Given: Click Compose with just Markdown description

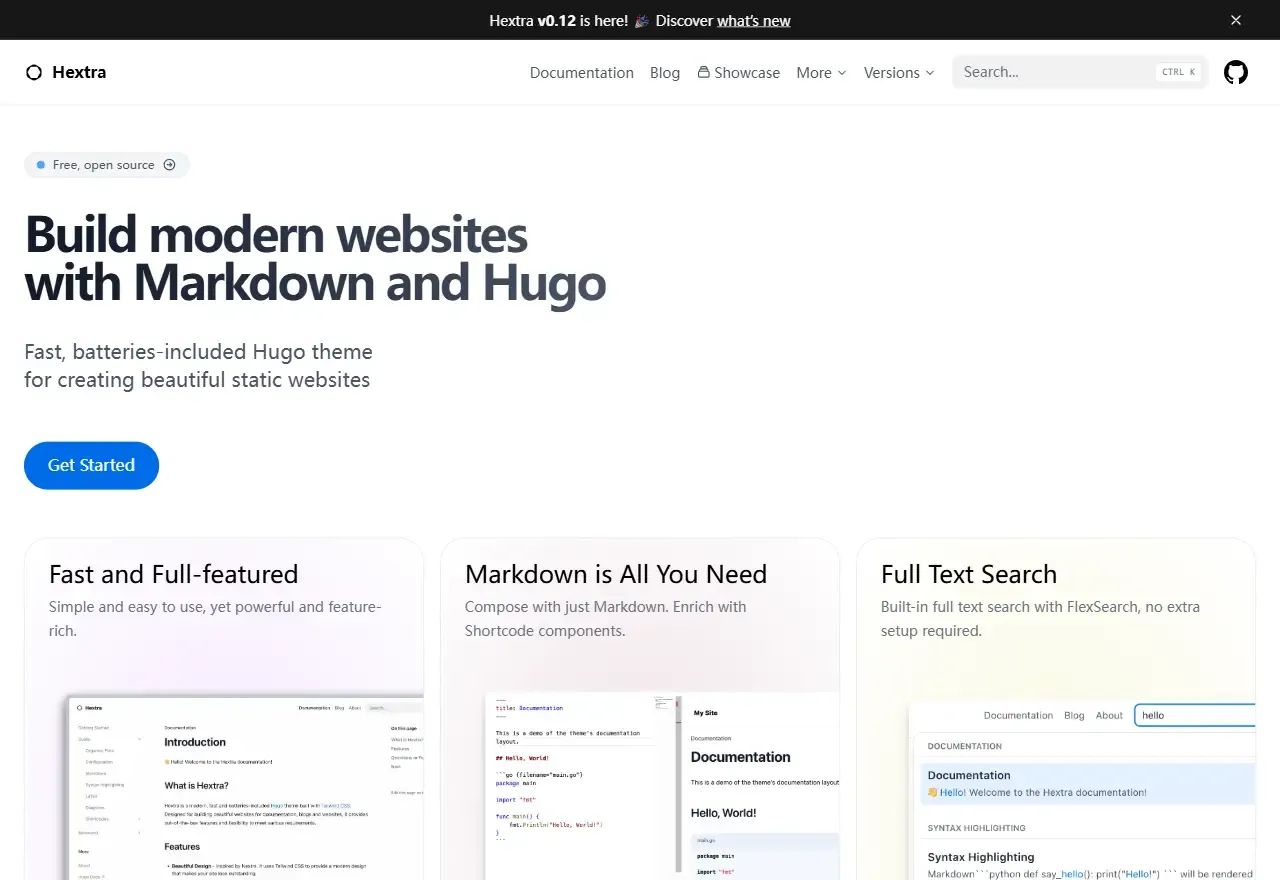Looking at the screenshot, I should coord(606,619).
